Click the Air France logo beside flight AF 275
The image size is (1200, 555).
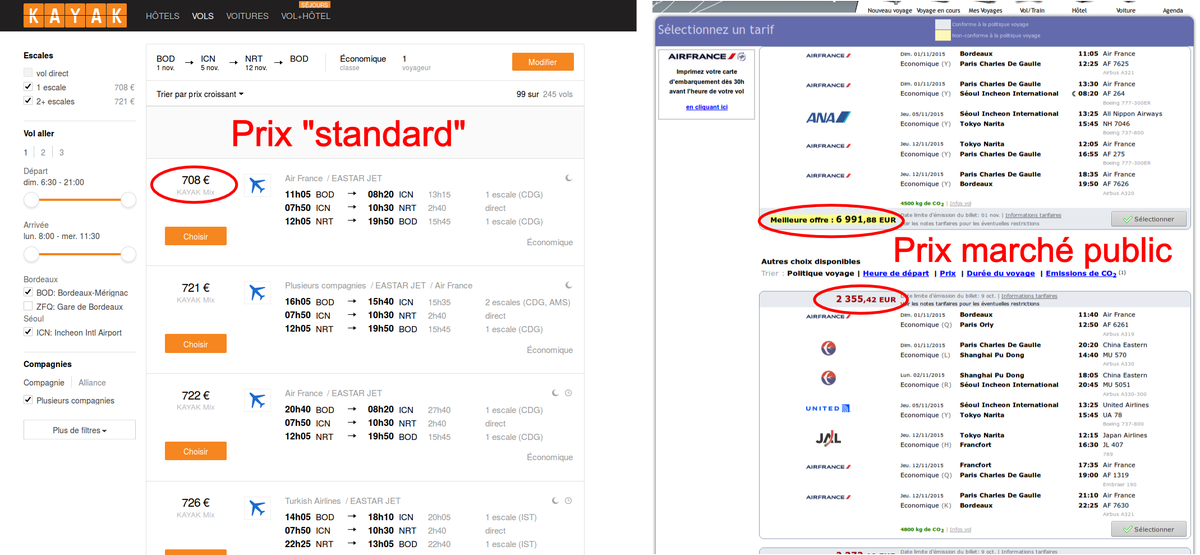(826, 146)
